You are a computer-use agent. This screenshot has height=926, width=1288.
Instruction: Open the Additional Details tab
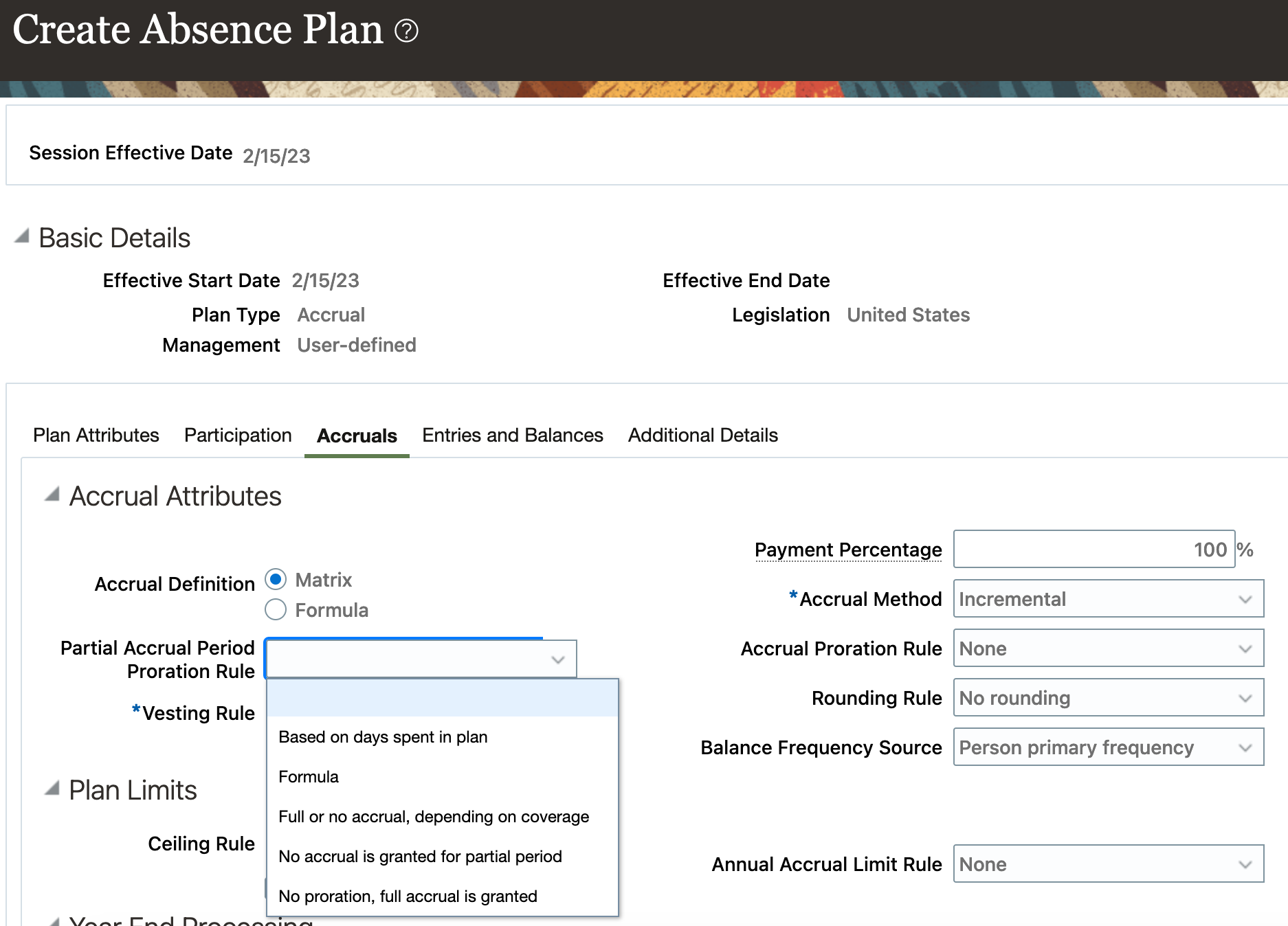tap(702, 436)
